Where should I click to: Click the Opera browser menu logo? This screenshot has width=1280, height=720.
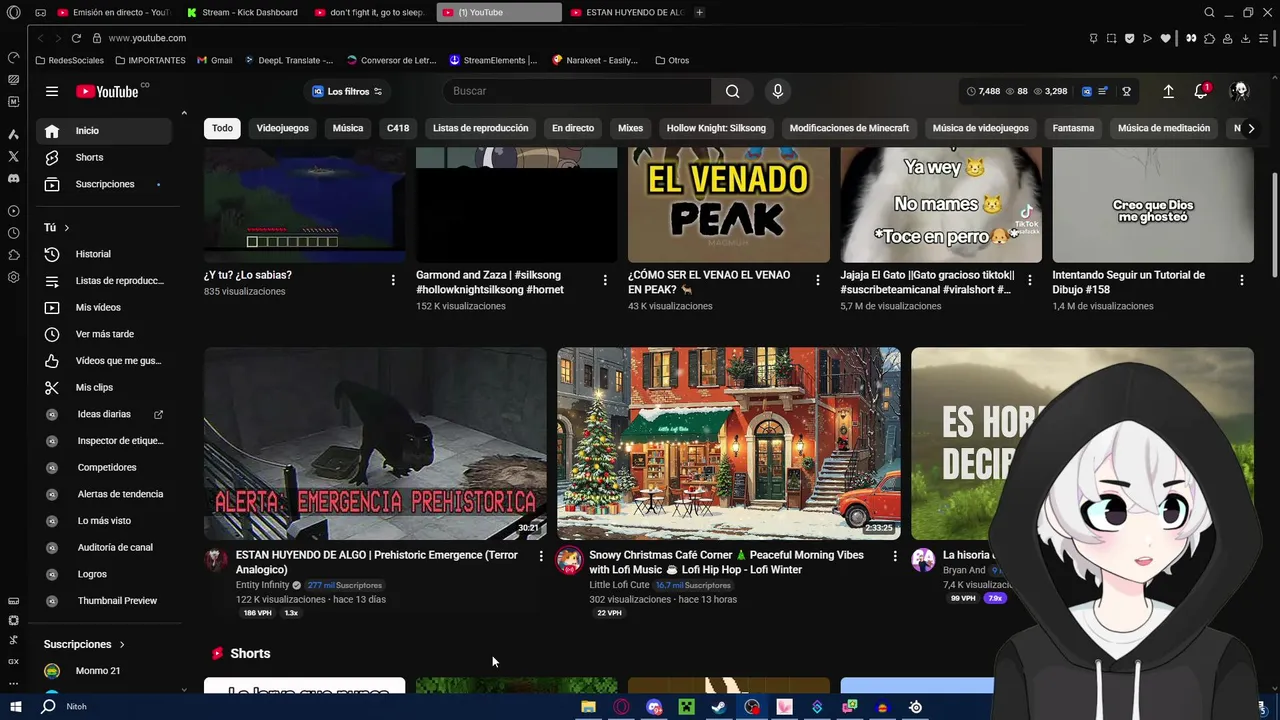13,12
